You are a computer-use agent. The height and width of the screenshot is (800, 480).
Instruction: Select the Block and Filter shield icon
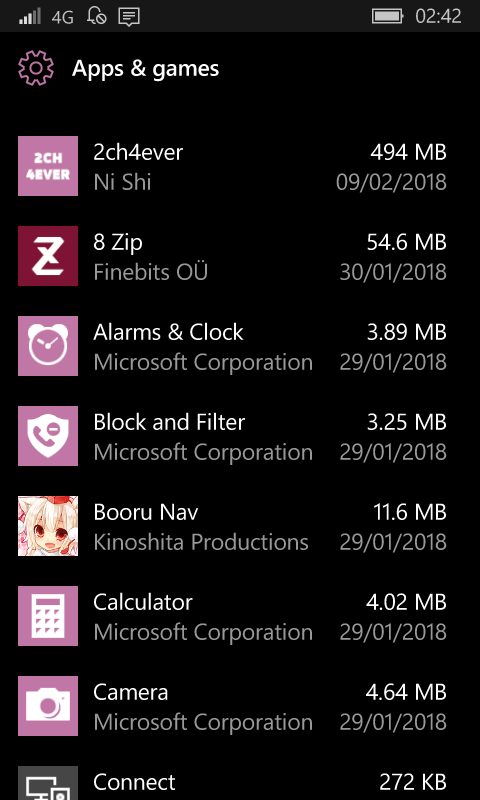point(48,436)
